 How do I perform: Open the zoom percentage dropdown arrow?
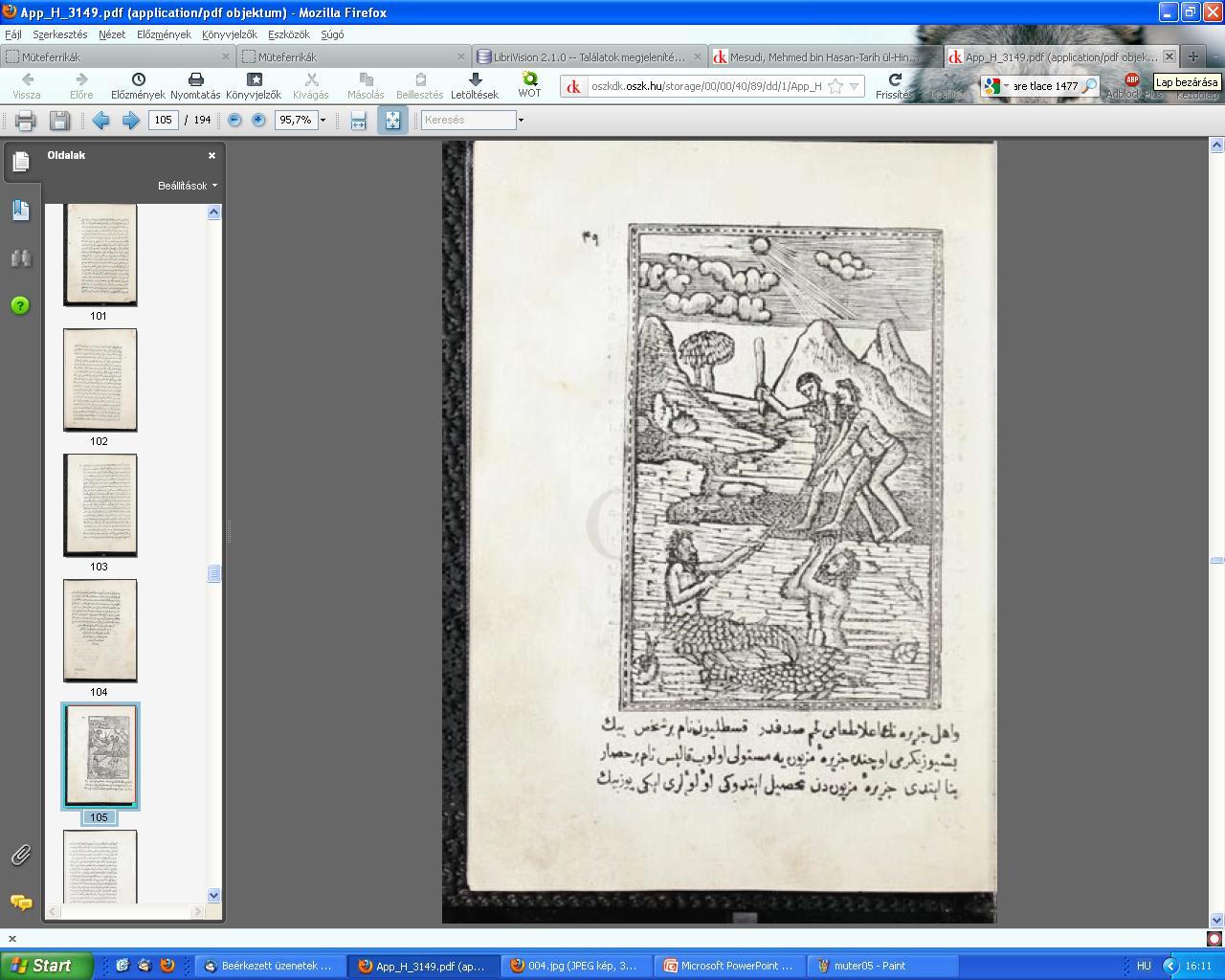point(323,121)
